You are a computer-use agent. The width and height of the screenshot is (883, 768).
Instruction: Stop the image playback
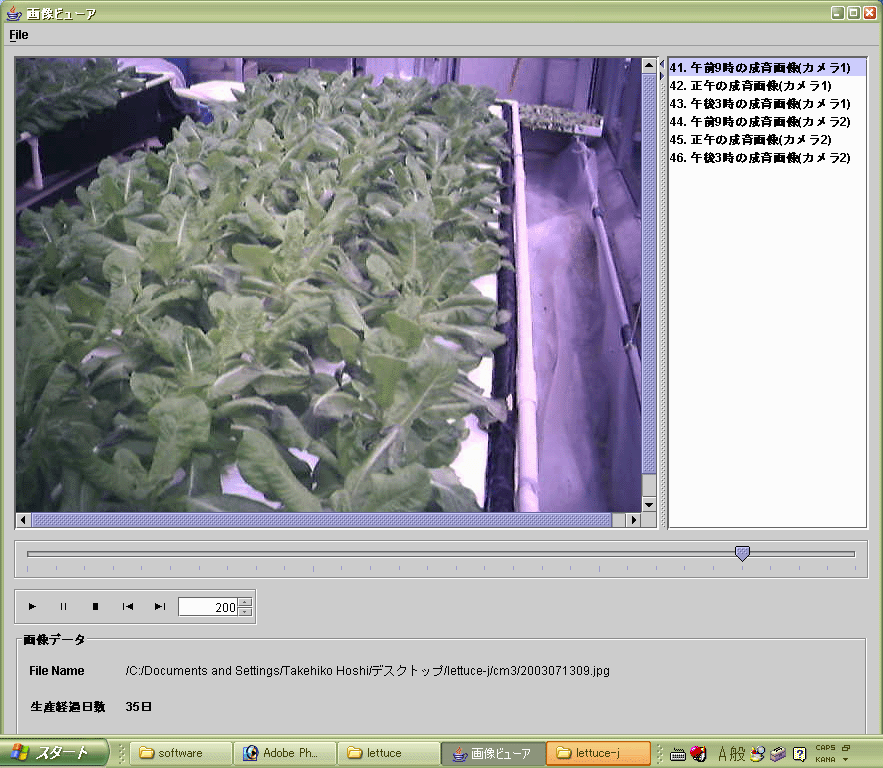point(96,606)
